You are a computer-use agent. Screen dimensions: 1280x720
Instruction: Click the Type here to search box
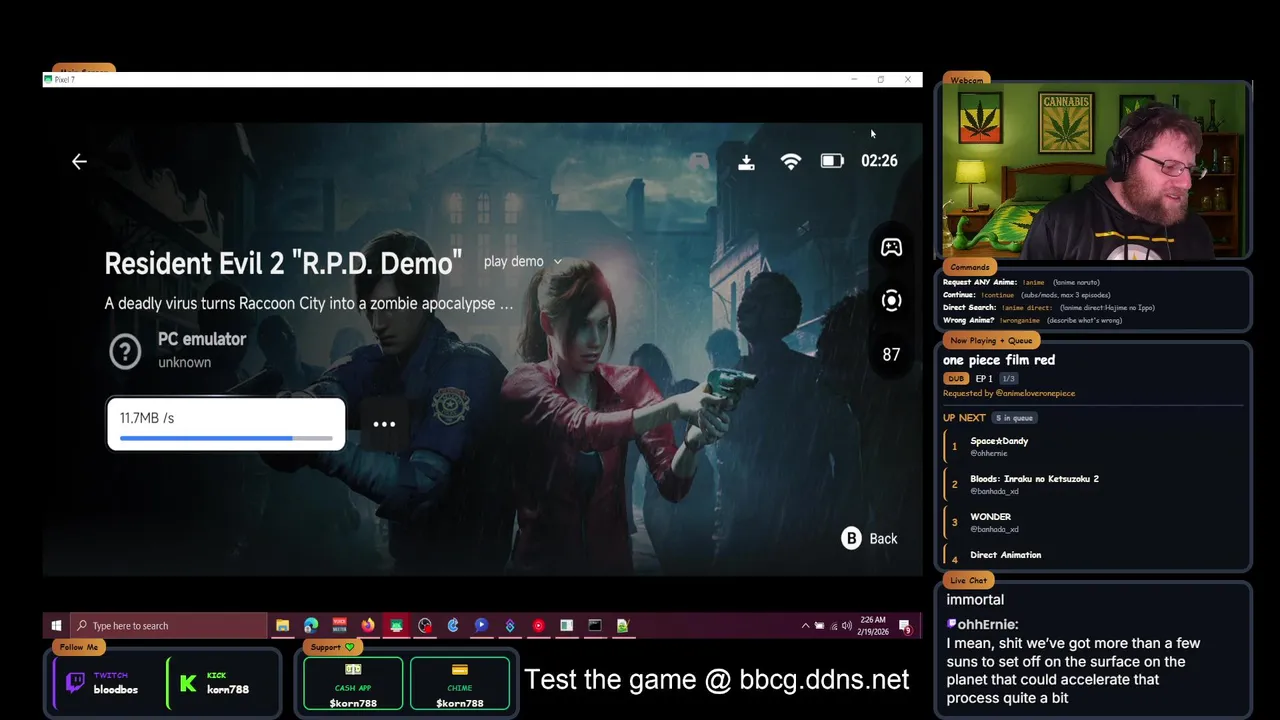169,626
